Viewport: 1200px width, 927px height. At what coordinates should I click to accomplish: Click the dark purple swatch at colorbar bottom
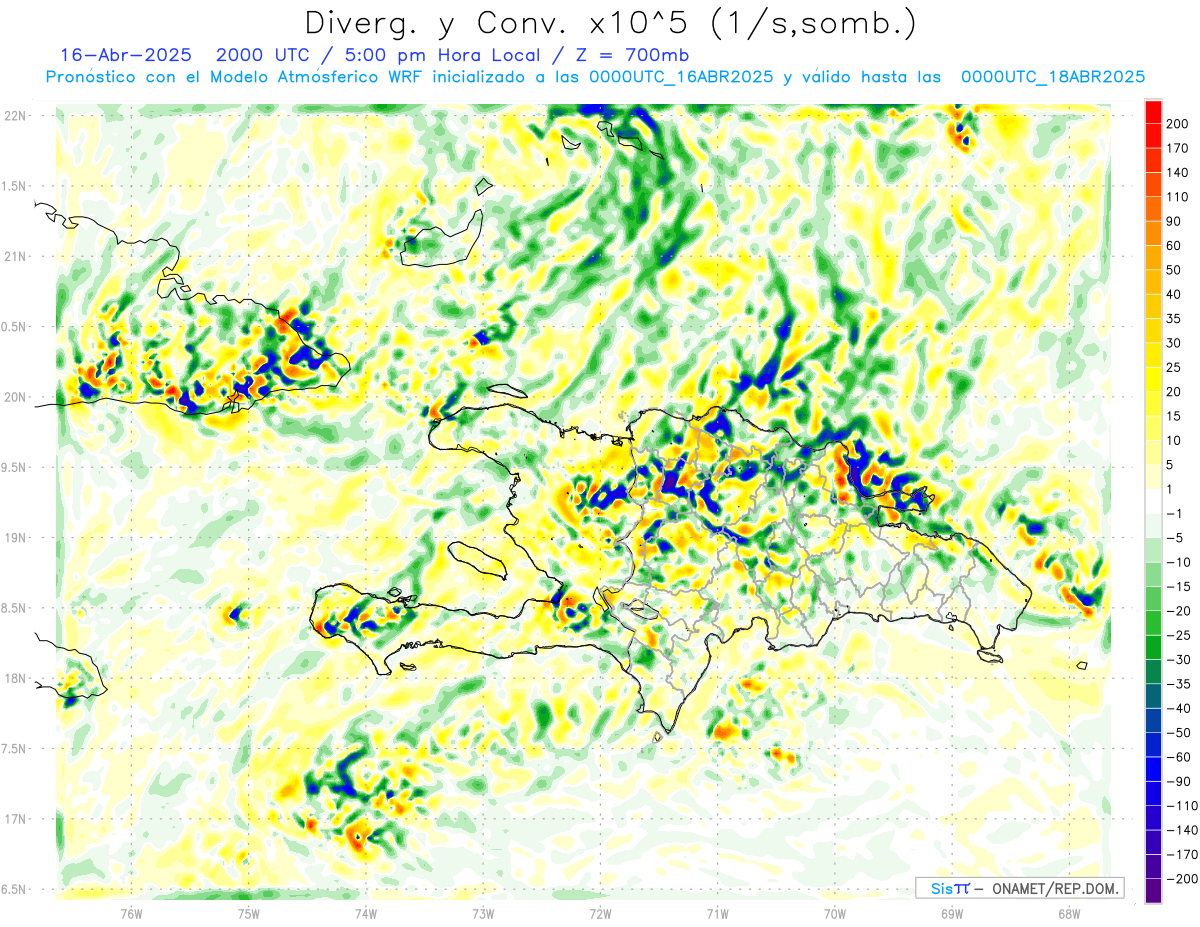pos(1154,890)
